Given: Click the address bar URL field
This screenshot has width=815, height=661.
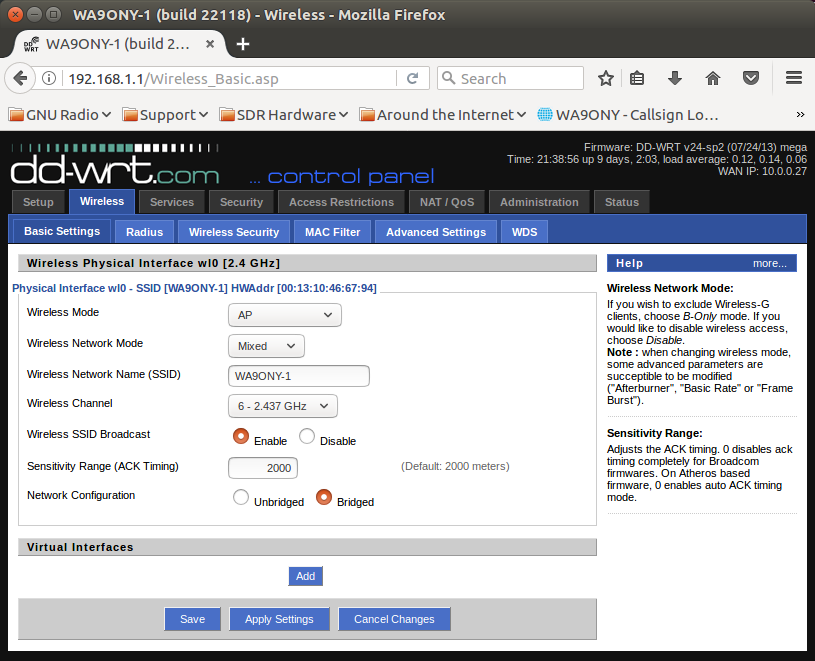Looking at the screenshot, I should 231,78.
